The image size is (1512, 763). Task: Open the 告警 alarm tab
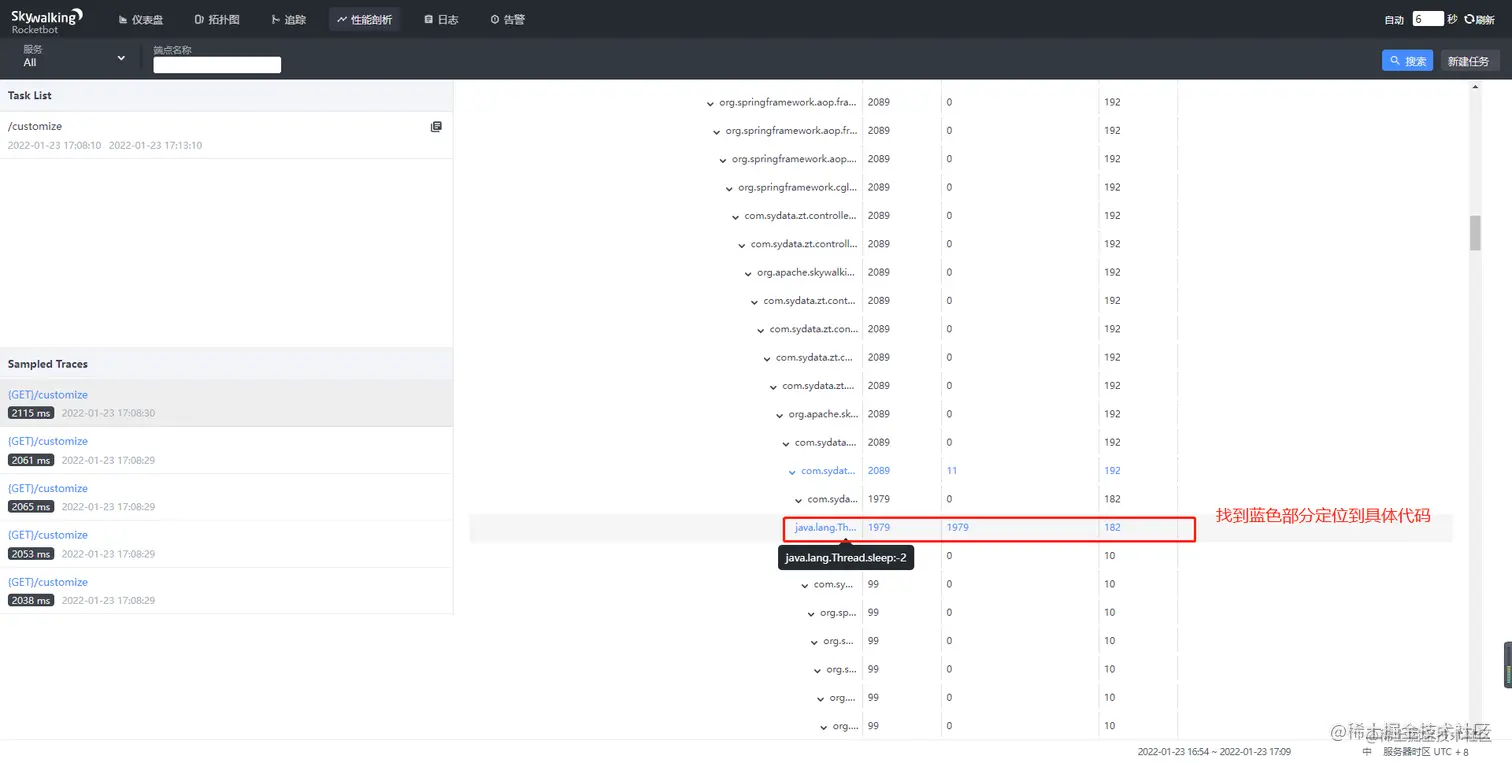coord(507,19)
